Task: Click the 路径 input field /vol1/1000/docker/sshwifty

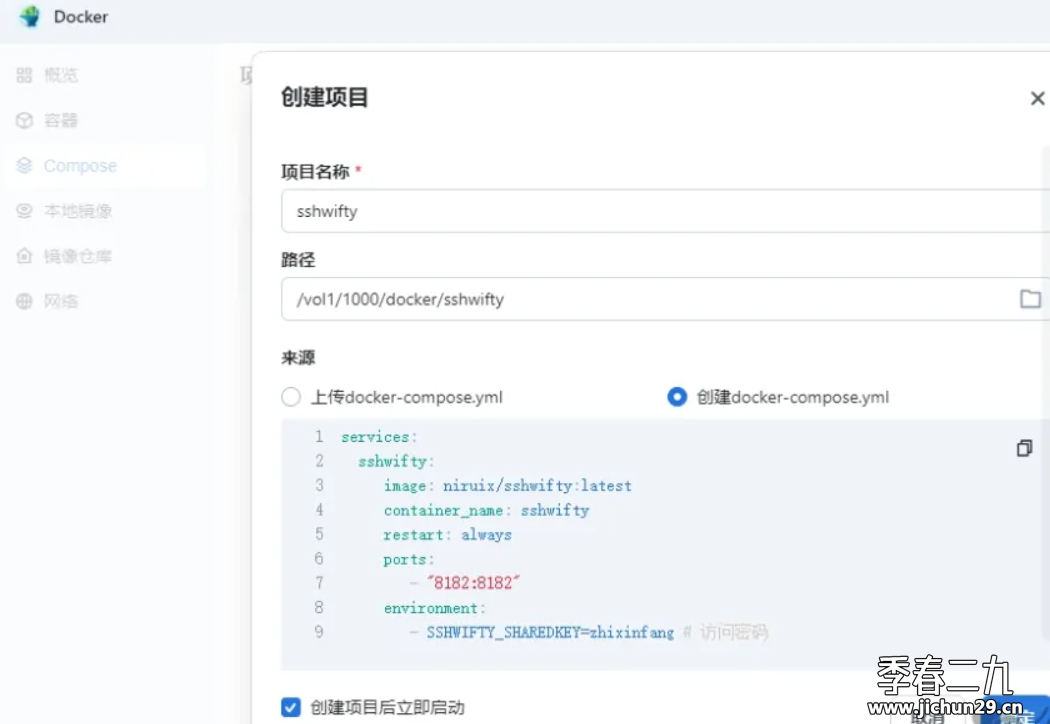Action: (x=666, y=299)
